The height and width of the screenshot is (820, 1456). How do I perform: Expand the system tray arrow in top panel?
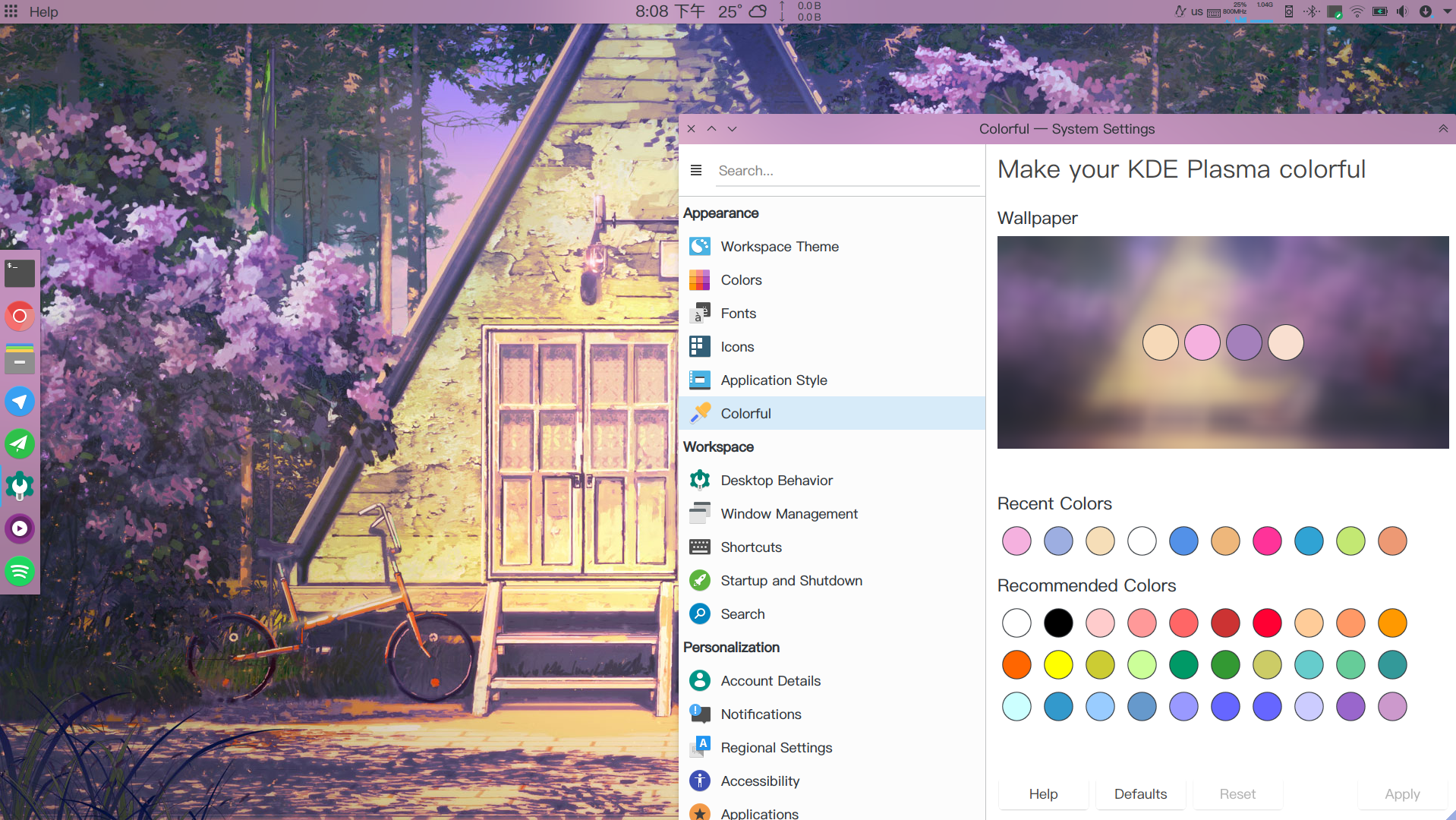(x=1447, y=11)
